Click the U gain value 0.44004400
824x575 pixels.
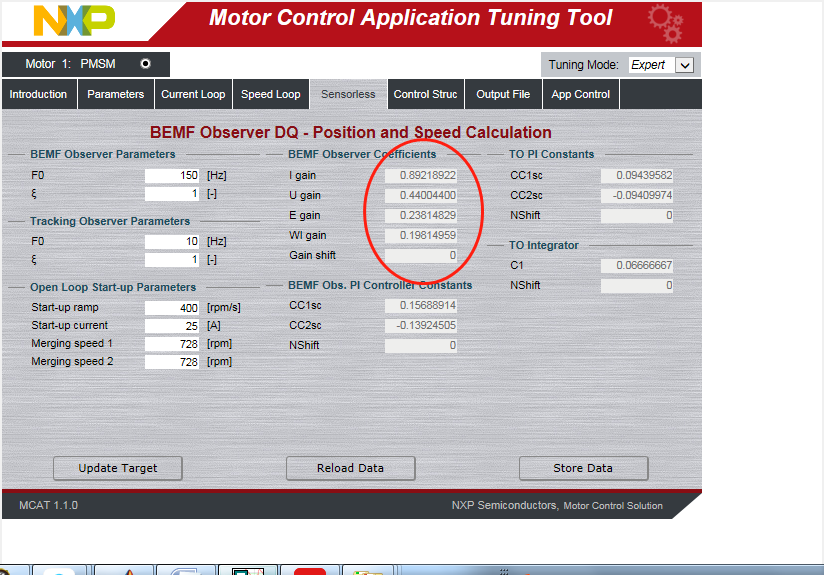[x=421, y=196]
